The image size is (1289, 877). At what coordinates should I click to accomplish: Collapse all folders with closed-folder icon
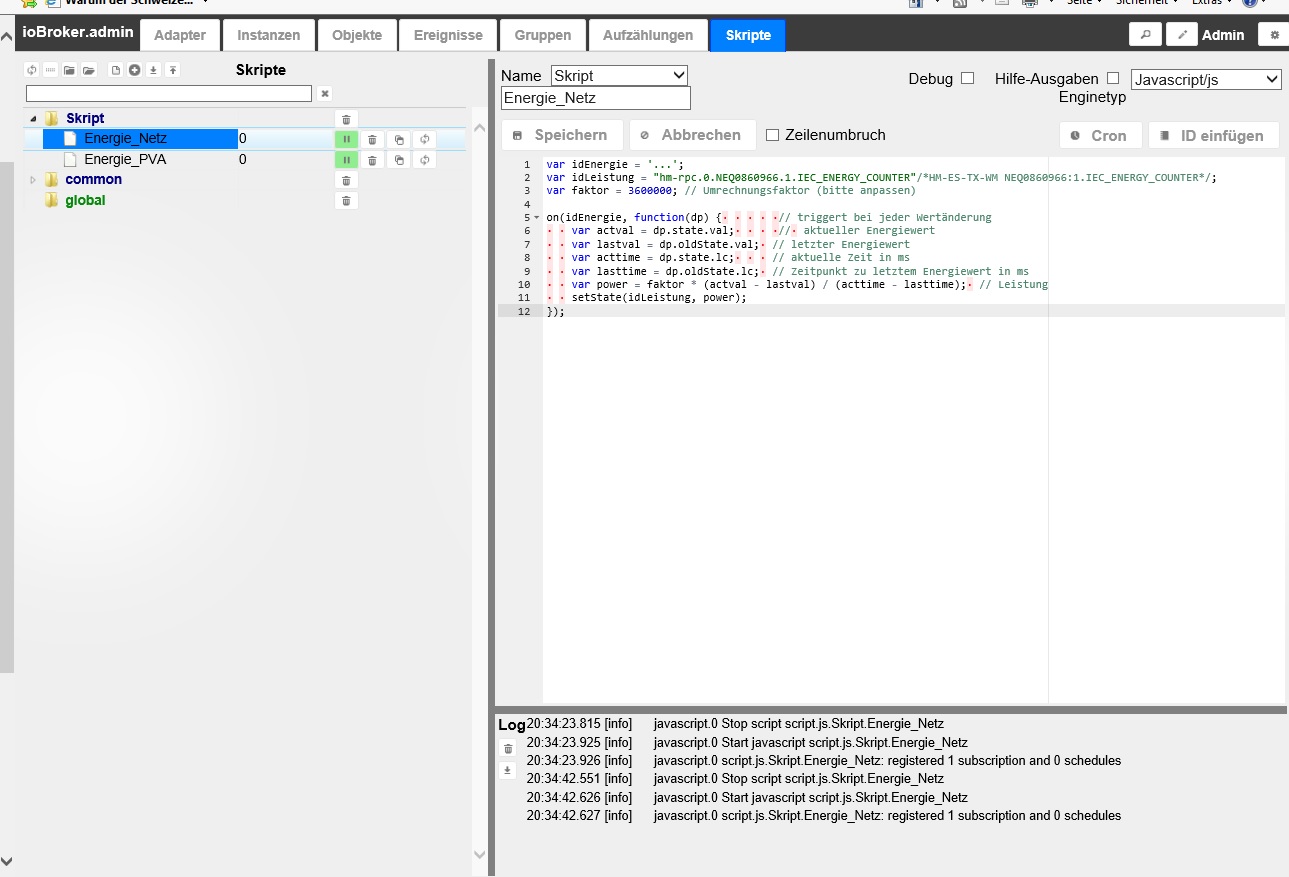69,70
